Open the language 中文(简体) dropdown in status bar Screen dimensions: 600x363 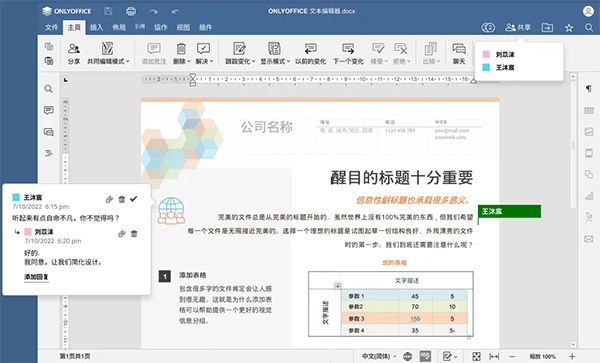click(379, 356)
